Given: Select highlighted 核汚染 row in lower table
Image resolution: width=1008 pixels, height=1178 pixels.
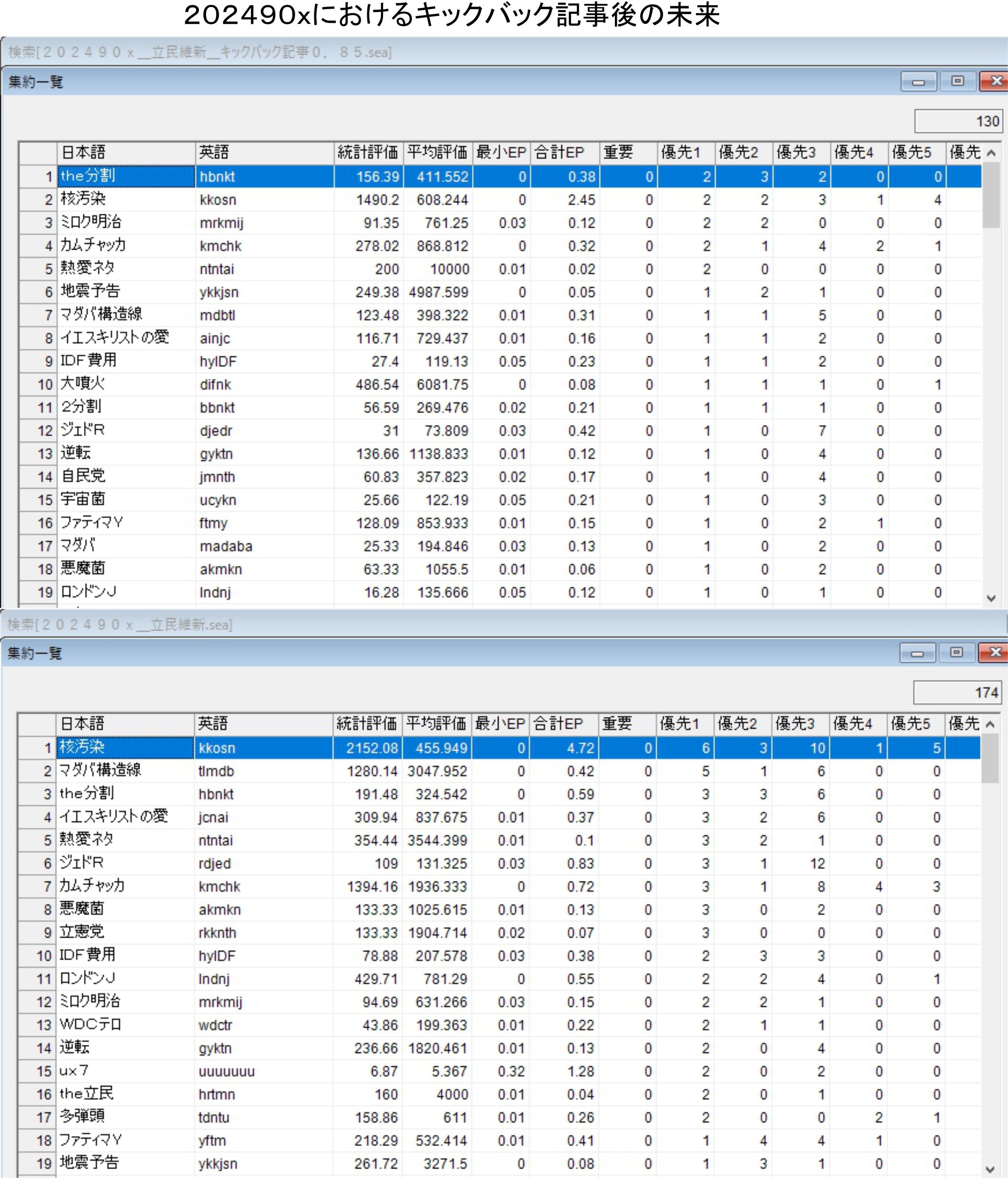Looking at the screenshot, I should click(499, 748).
